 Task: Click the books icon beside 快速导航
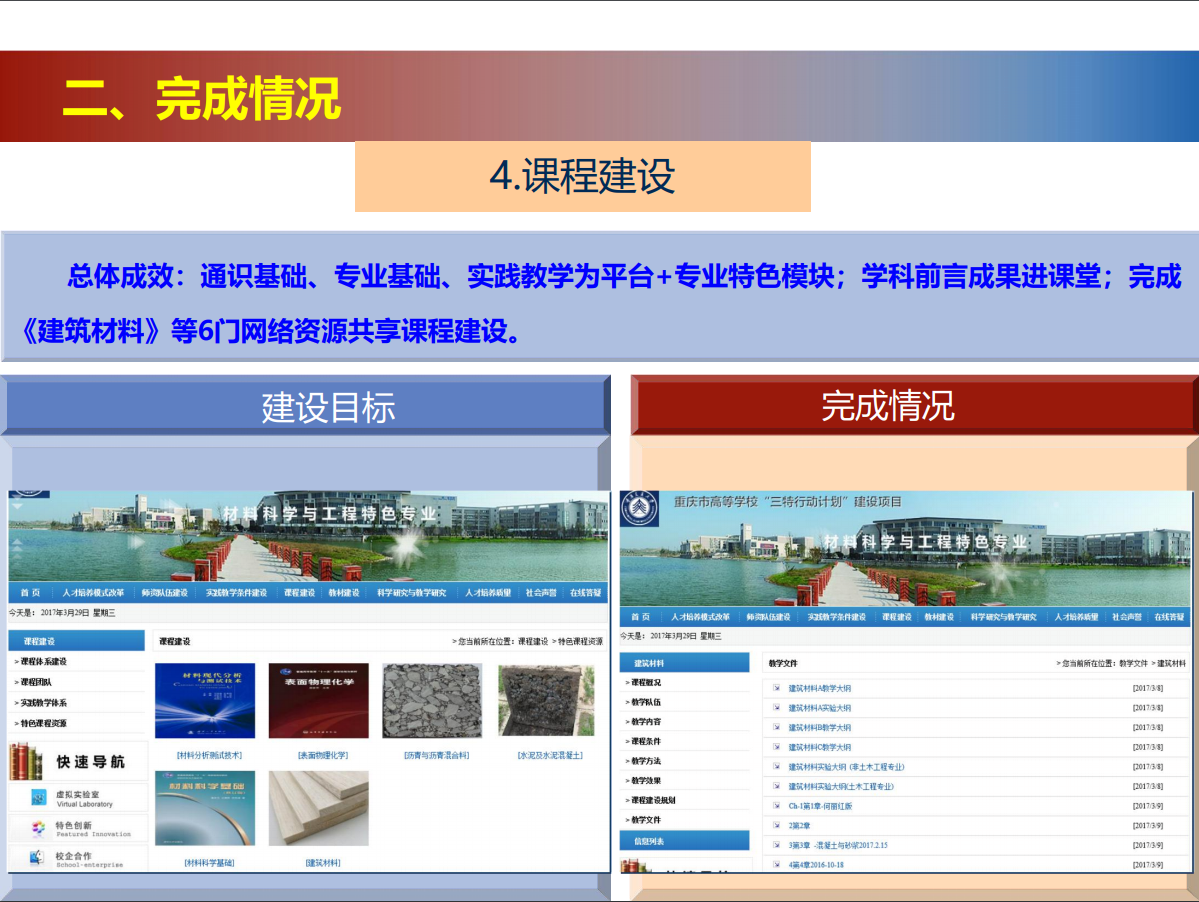point(27,762)
